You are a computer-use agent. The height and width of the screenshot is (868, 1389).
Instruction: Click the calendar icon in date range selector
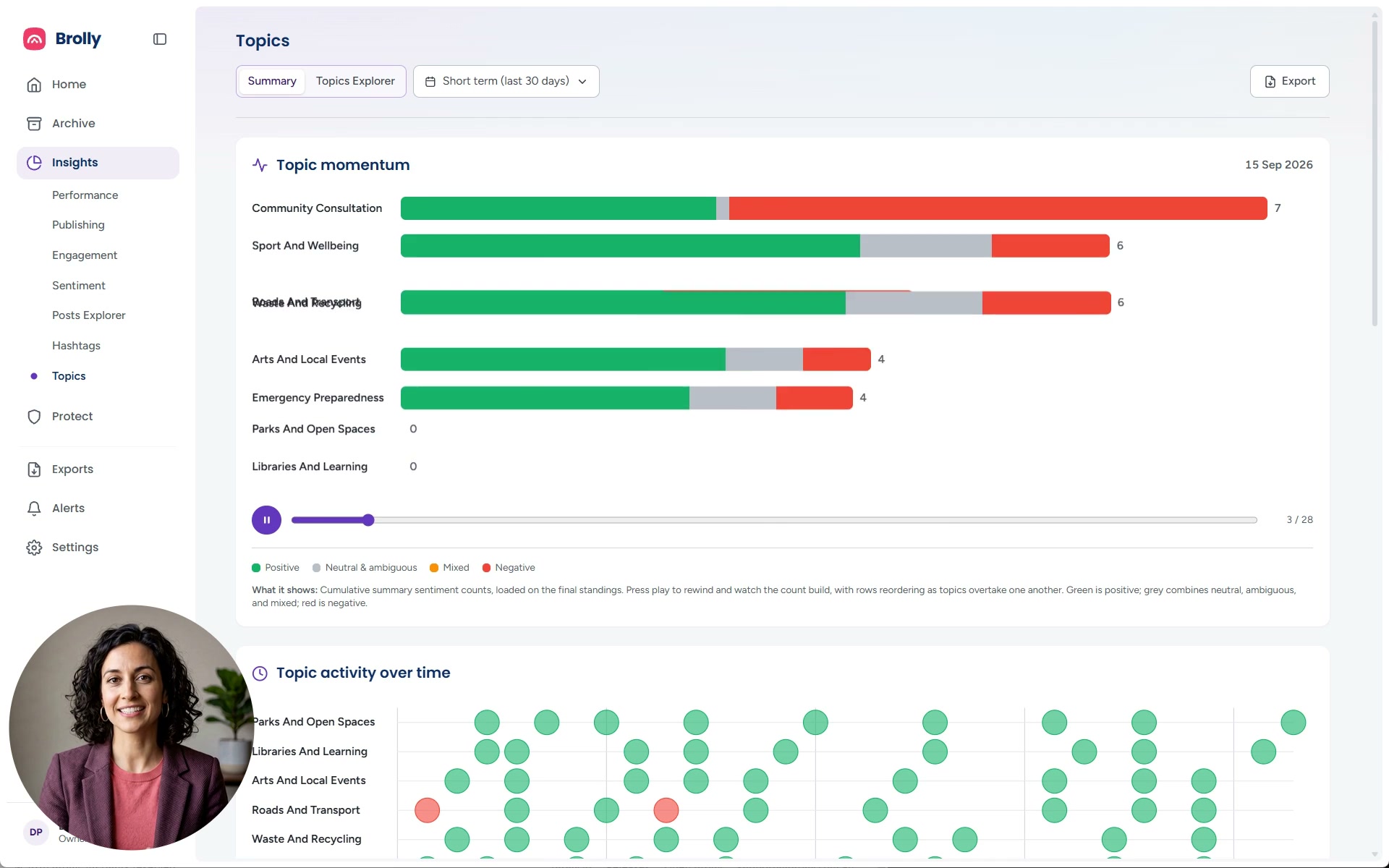pos(430,82)
